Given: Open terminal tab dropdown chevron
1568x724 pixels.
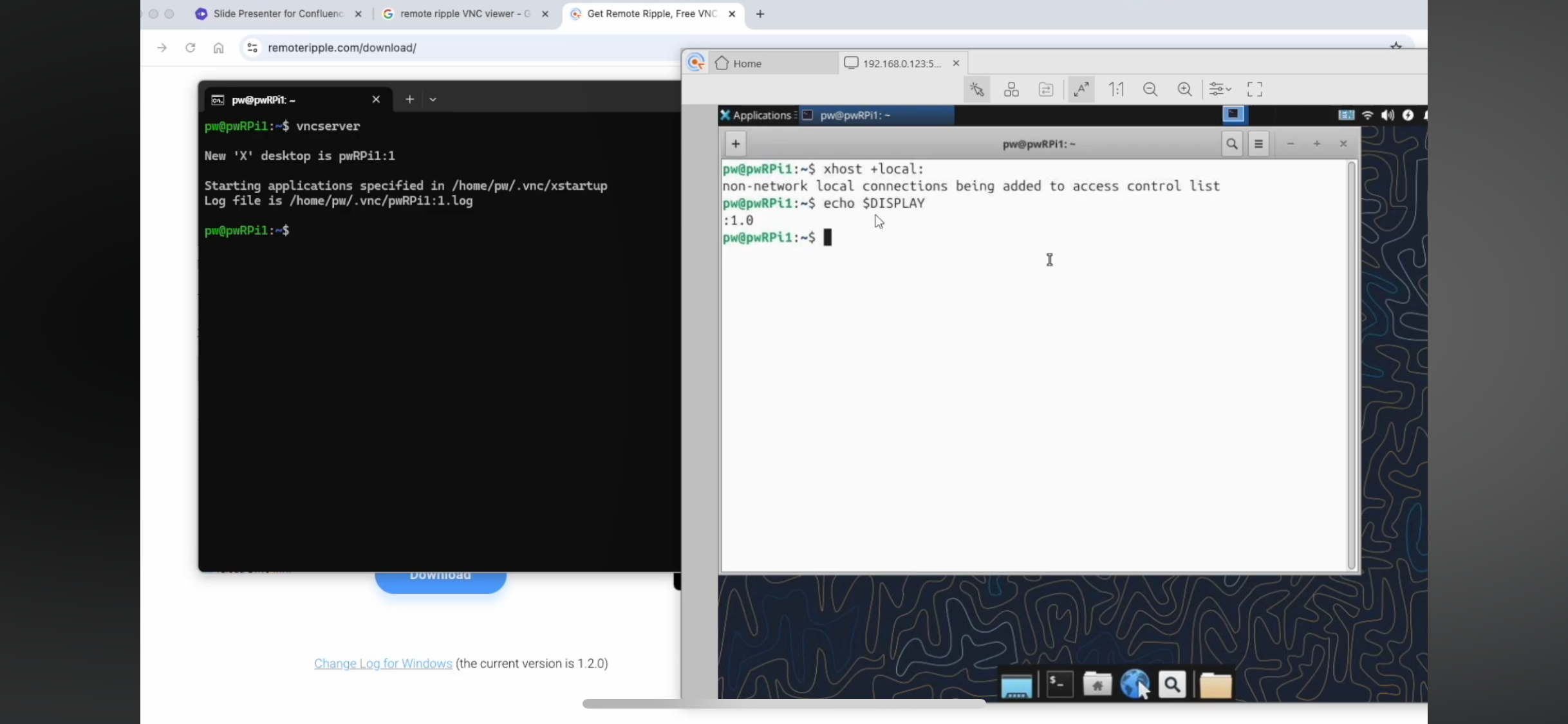Looking at the screenshot, I should 433,100.
